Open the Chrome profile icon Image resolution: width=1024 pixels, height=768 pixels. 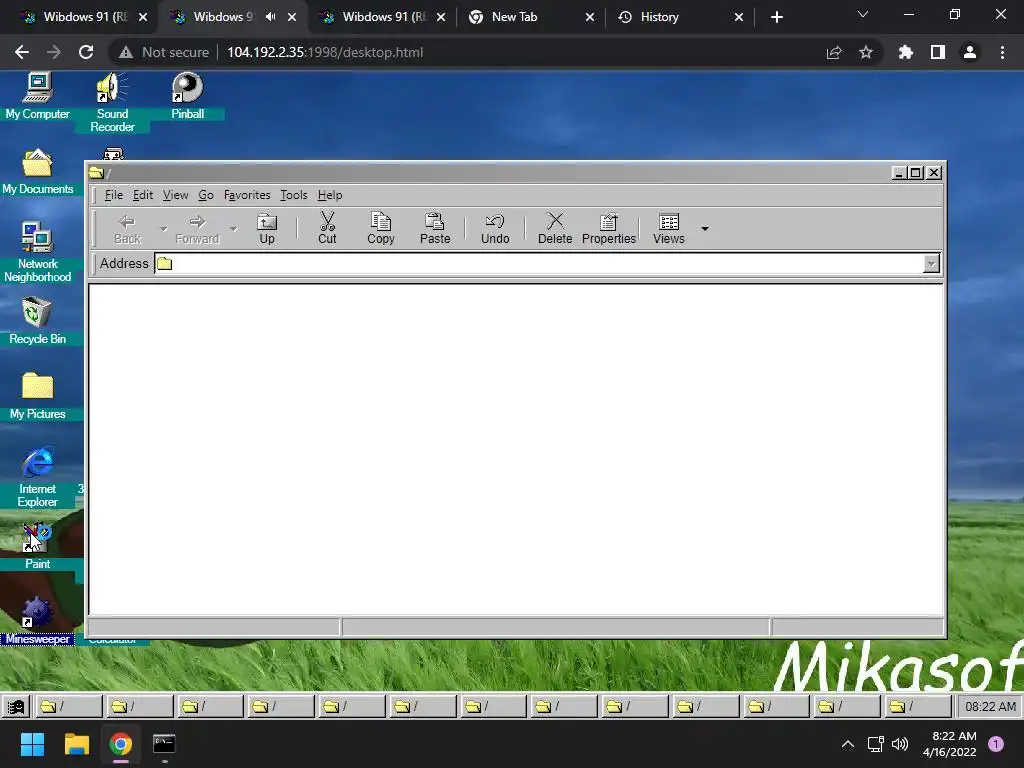click(x=970, y=52)
